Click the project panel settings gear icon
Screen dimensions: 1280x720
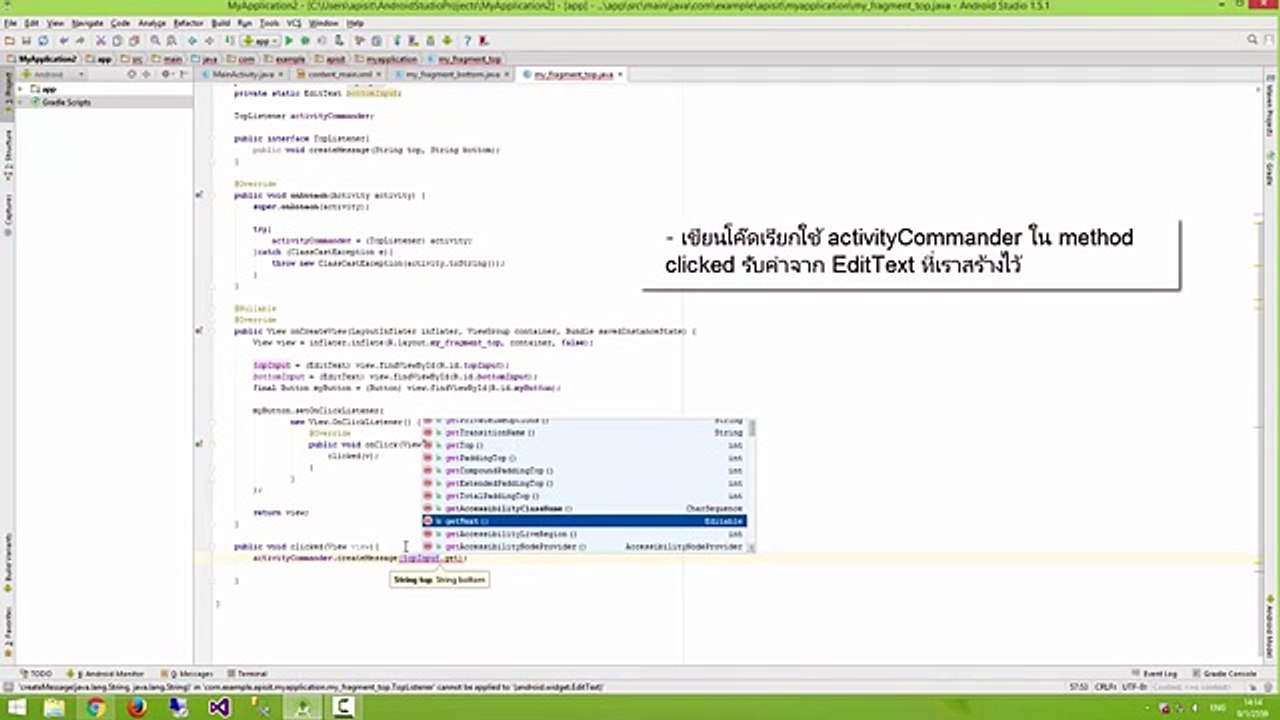[165, 74]
